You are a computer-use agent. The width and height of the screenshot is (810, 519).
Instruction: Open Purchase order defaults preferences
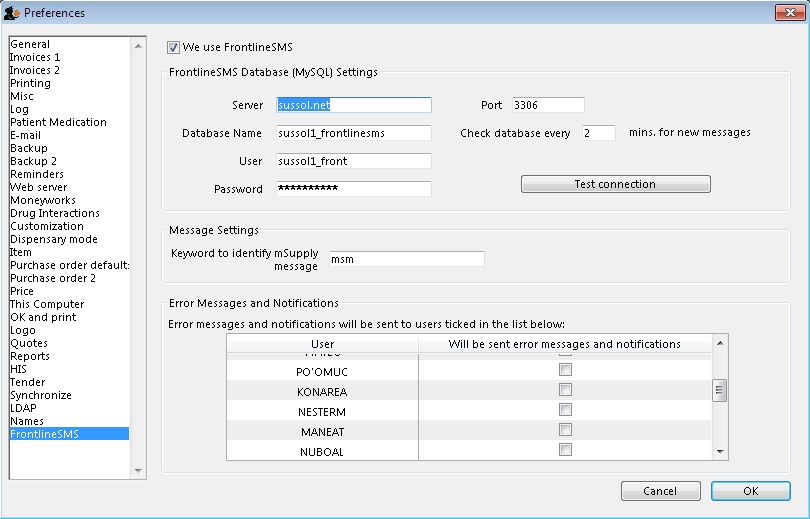[69, 265]
